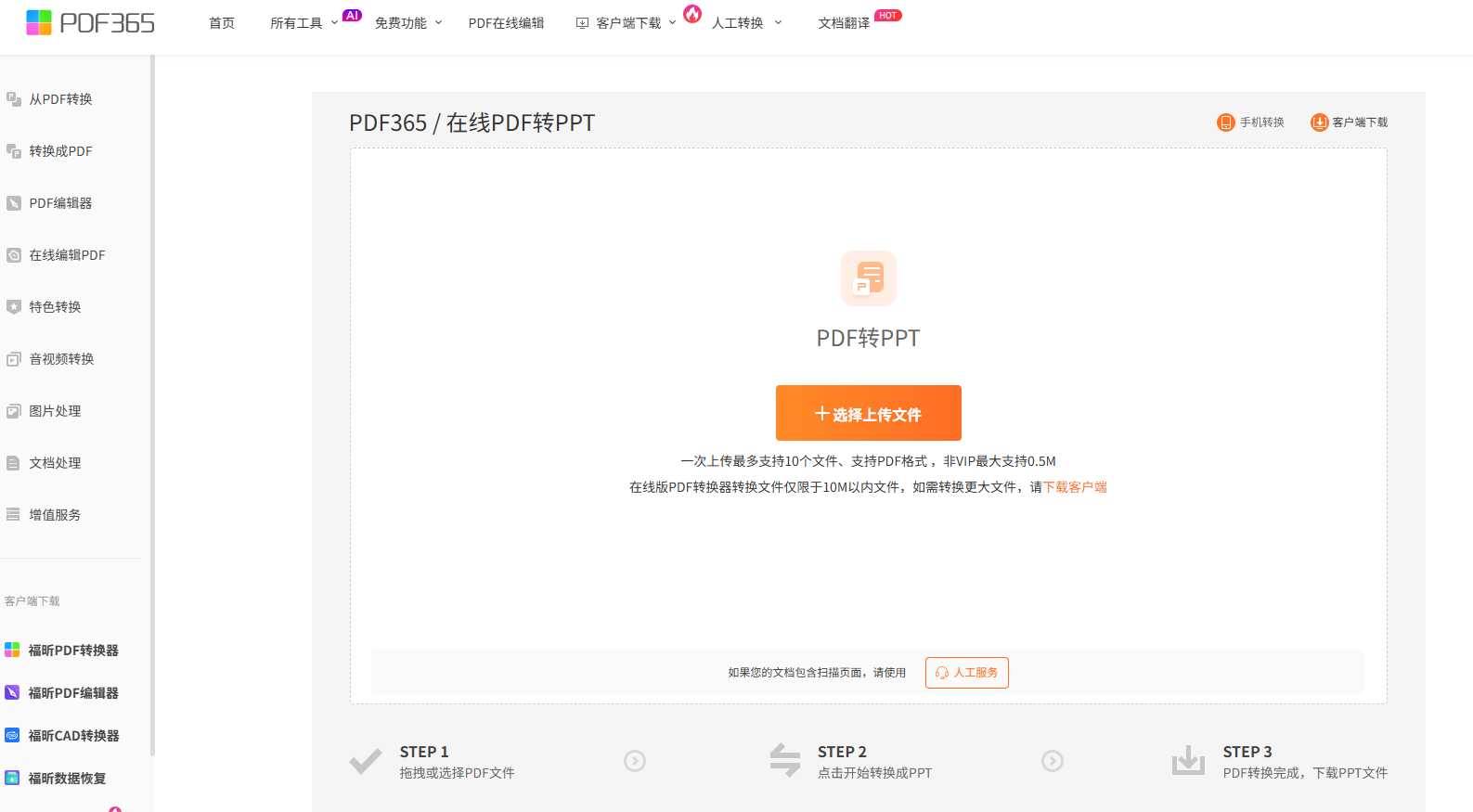The image size is (1473, 812).
Task: Click the 图片处理 sidebar icon
Action: coord(14,411)
